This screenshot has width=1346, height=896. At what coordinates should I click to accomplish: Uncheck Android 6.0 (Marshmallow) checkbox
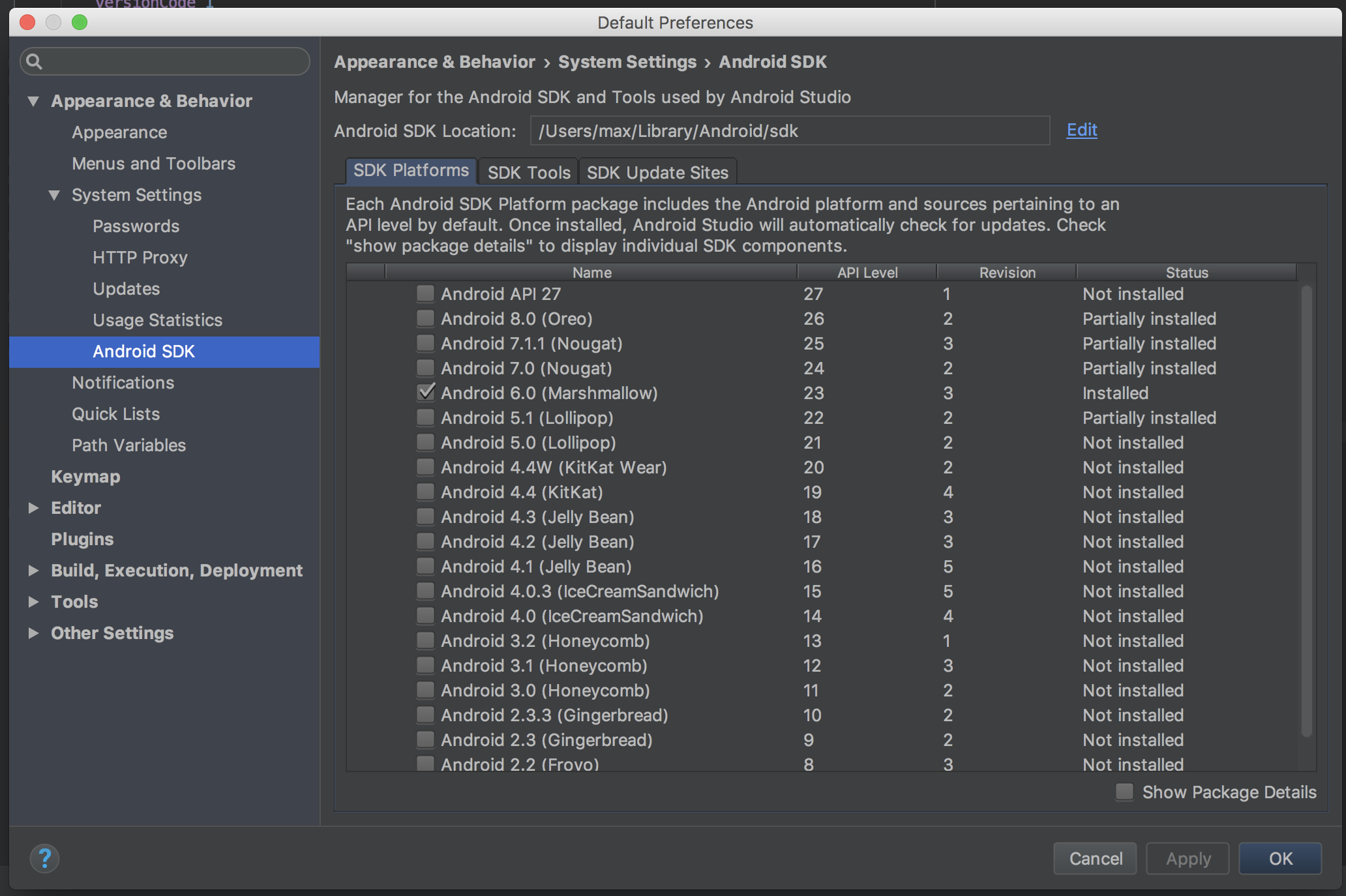(425, 393)
